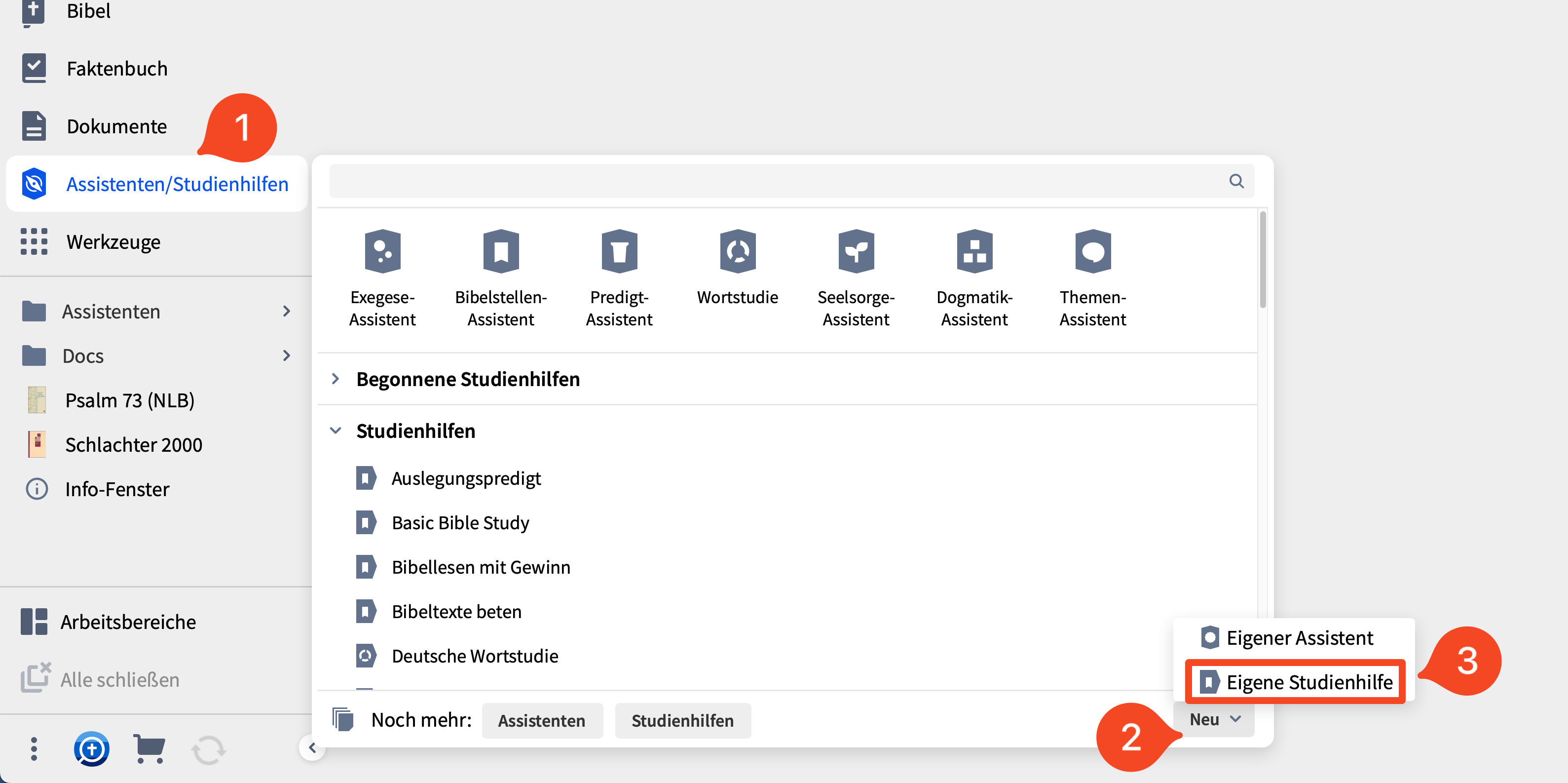Image resolution: width=1568 pixels, height=783 pixels.
Task: Open the Dokumente sidebar icon
Action: point(34,126)
